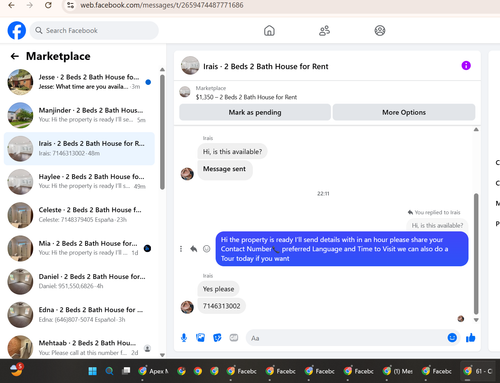
Task: Open Mehtaab's conversation
Action: point(79,346)
